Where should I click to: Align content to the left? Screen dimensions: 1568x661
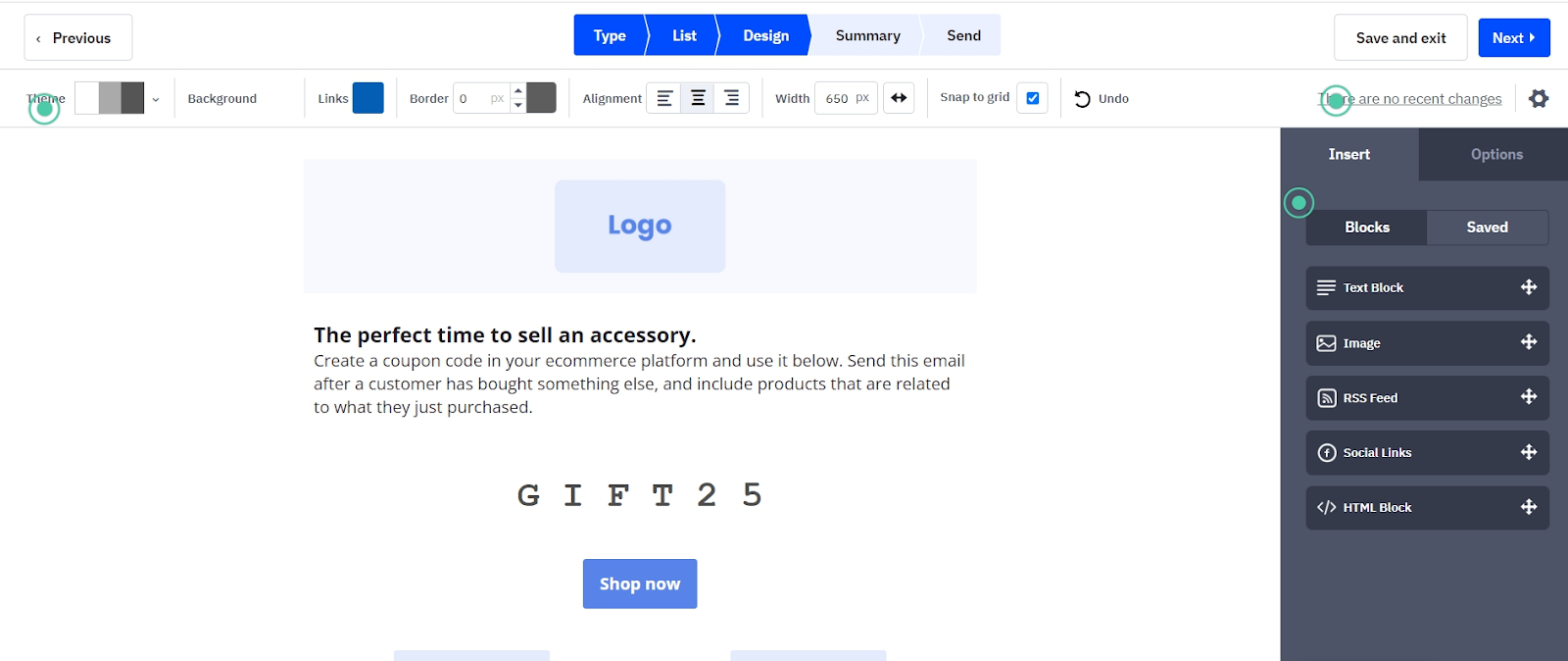tap(664, 98)
